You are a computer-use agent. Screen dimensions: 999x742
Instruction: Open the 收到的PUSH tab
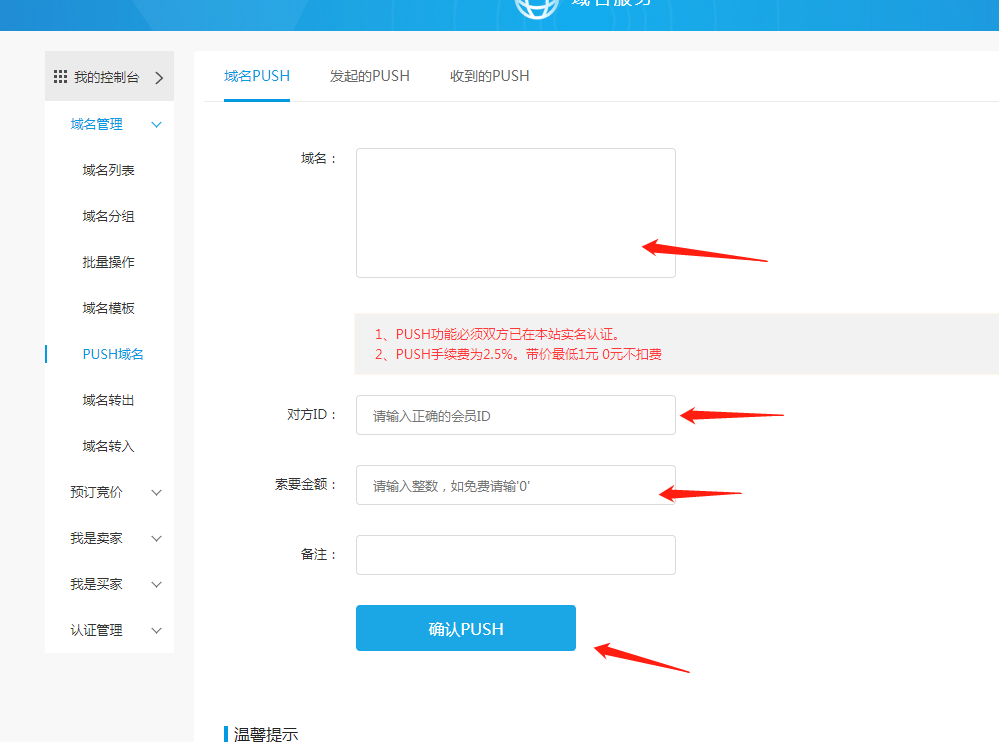point(489,76)
